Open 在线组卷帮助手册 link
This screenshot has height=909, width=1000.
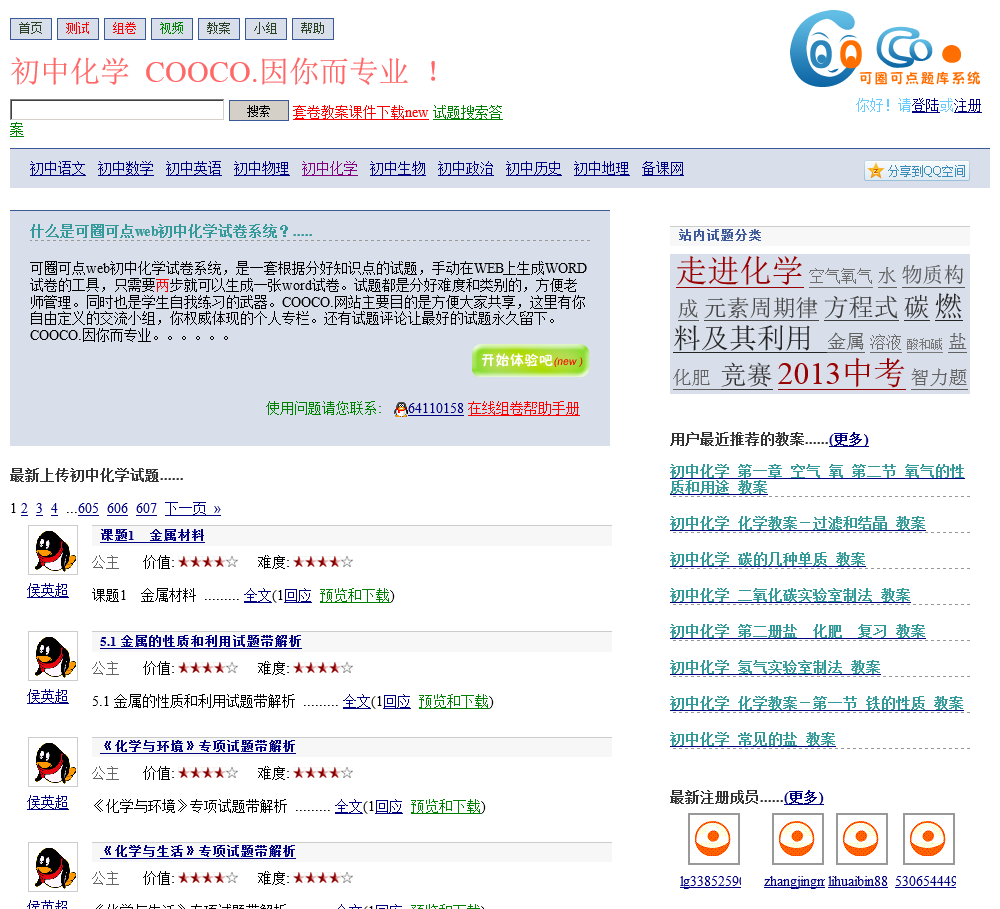pos(524,408)
